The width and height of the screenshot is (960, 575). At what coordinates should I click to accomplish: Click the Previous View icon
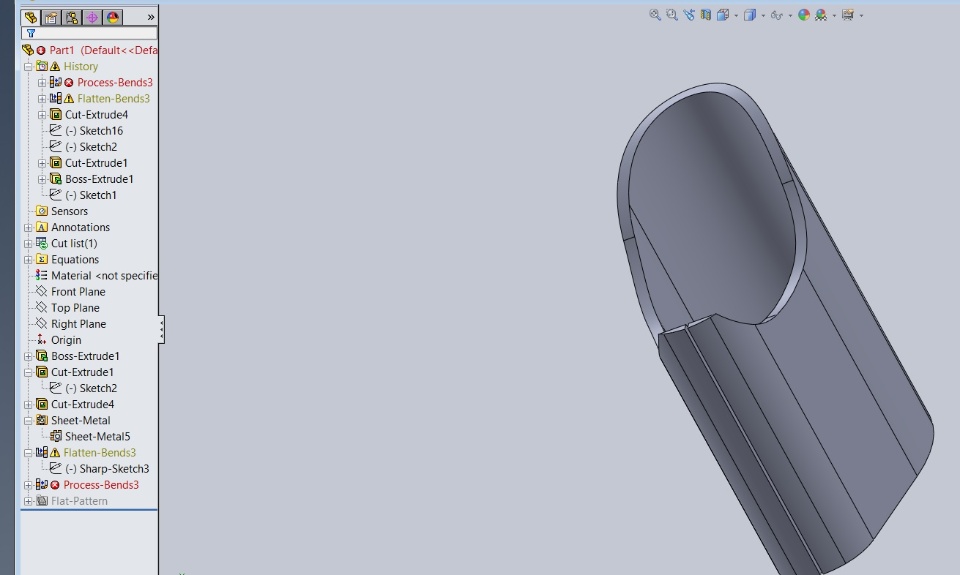[689, 15]
